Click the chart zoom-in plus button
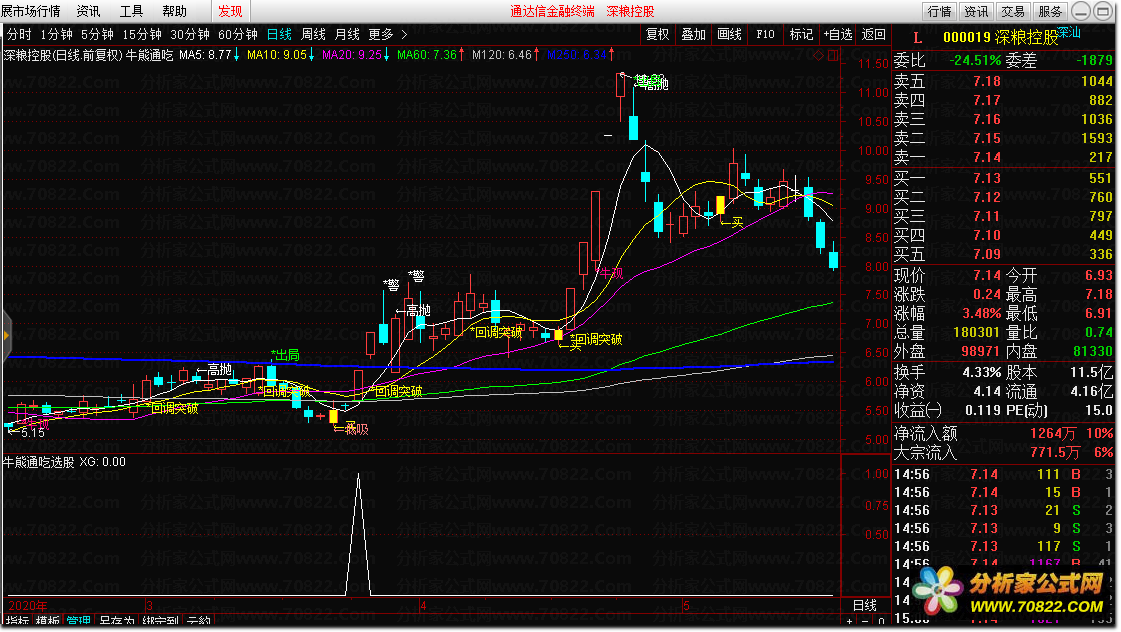 (x=850, y=621)
